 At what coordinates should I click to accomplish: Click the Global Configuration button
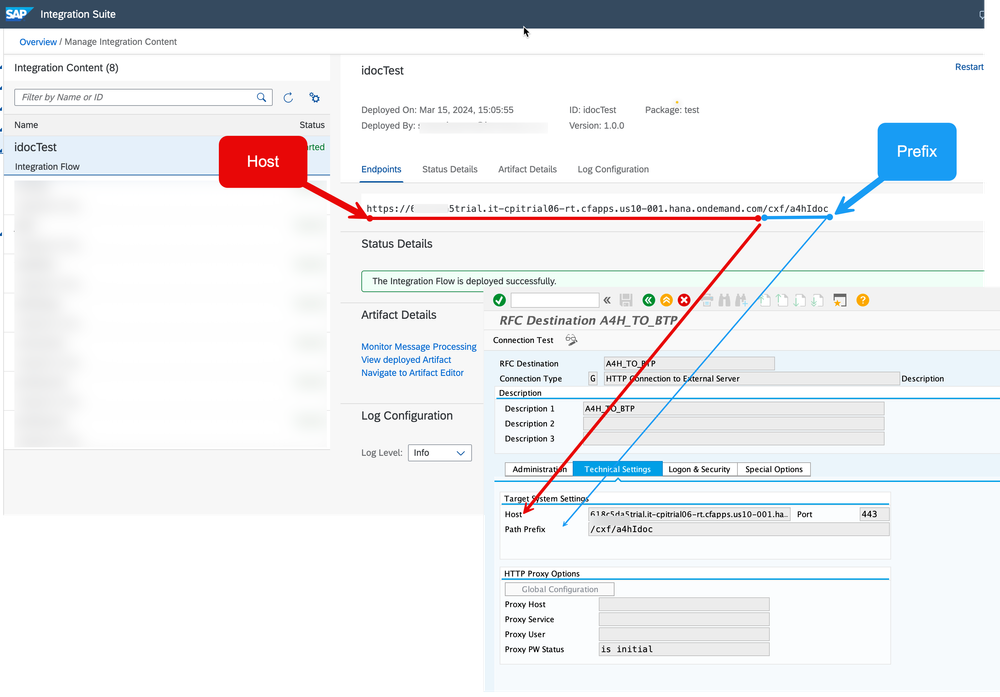coord(559,588)
